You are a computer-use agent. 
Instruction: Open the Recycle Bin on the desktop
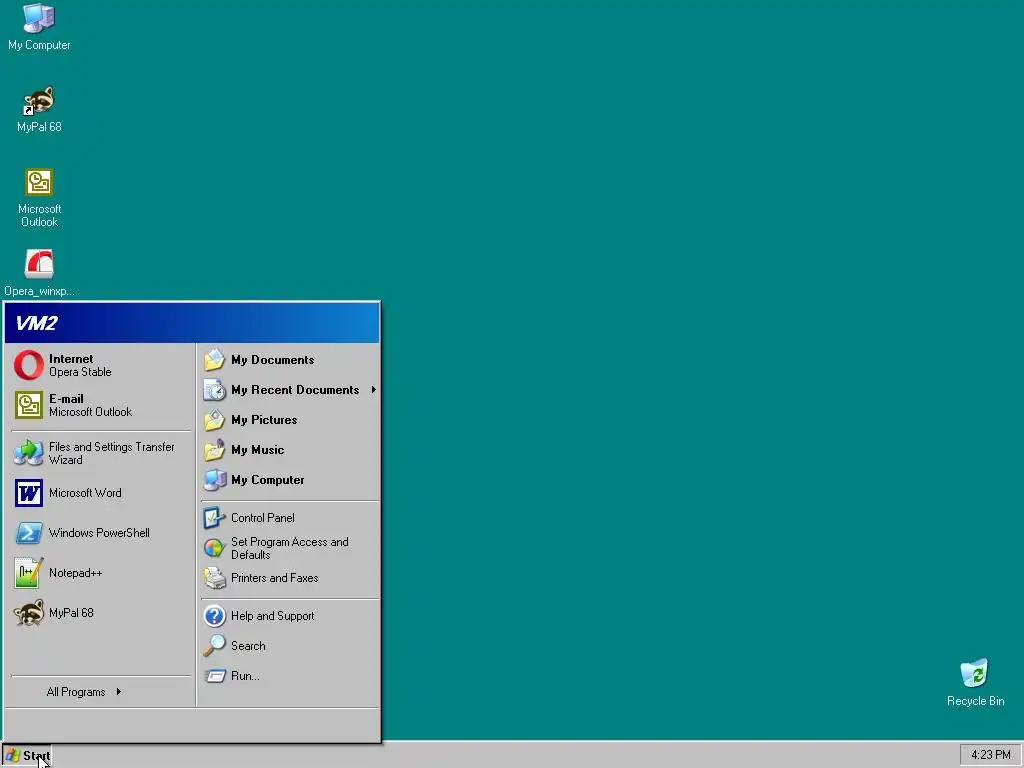(975, 683)
